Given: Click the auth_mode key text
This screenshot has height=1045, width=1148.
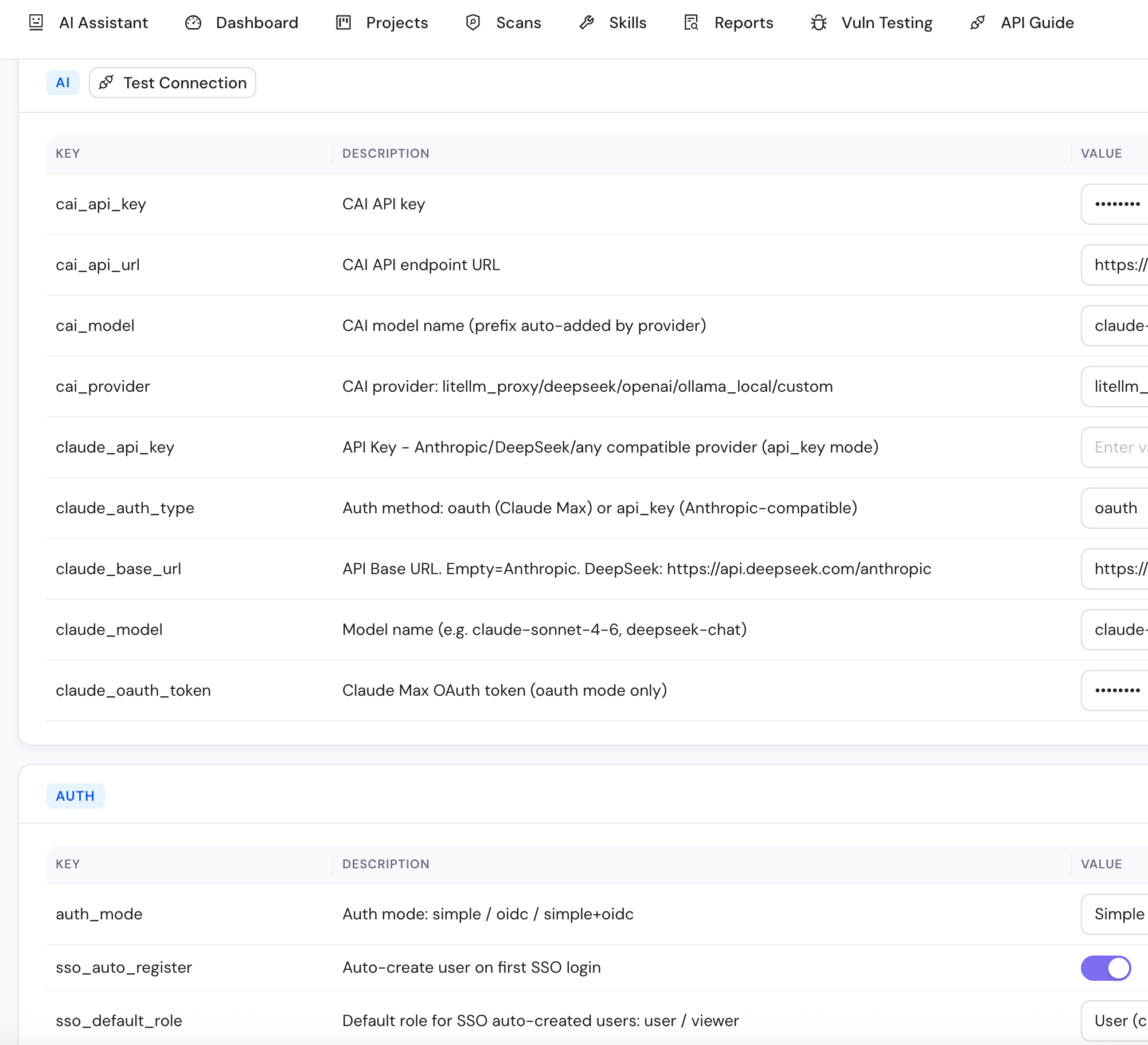Looking at the screenshot, I should 99,914.
